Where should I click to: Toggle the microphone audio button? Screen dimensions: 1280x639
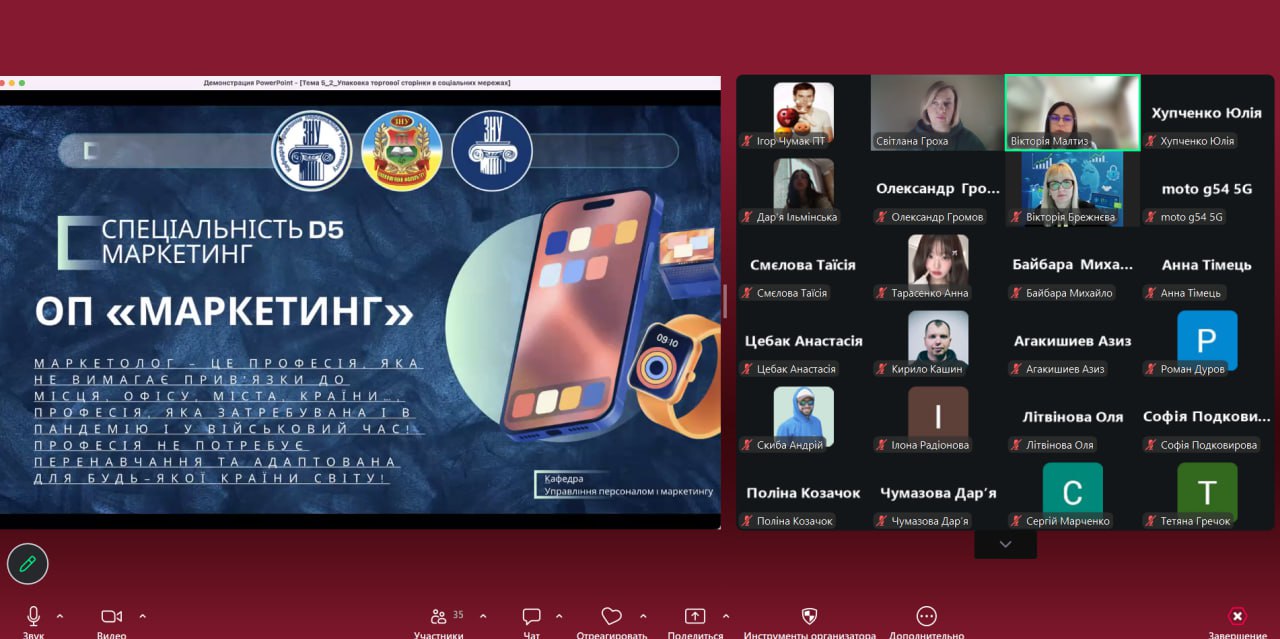[x=33, y=616]
